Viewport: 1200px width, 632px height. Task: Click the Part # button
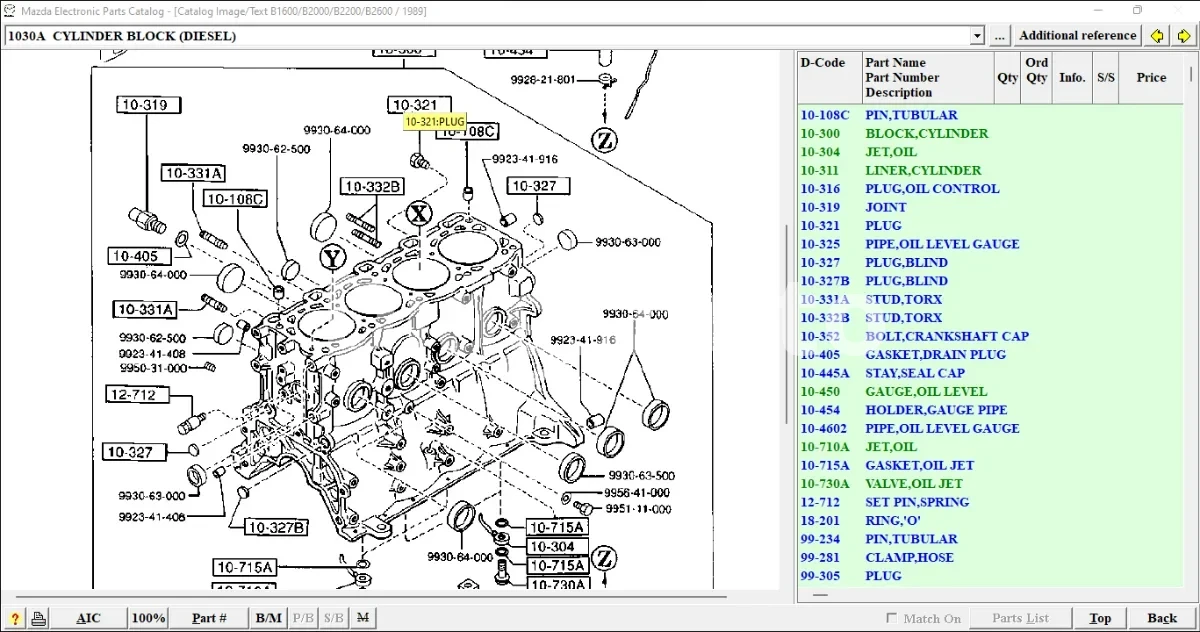[x=209, y=618]
